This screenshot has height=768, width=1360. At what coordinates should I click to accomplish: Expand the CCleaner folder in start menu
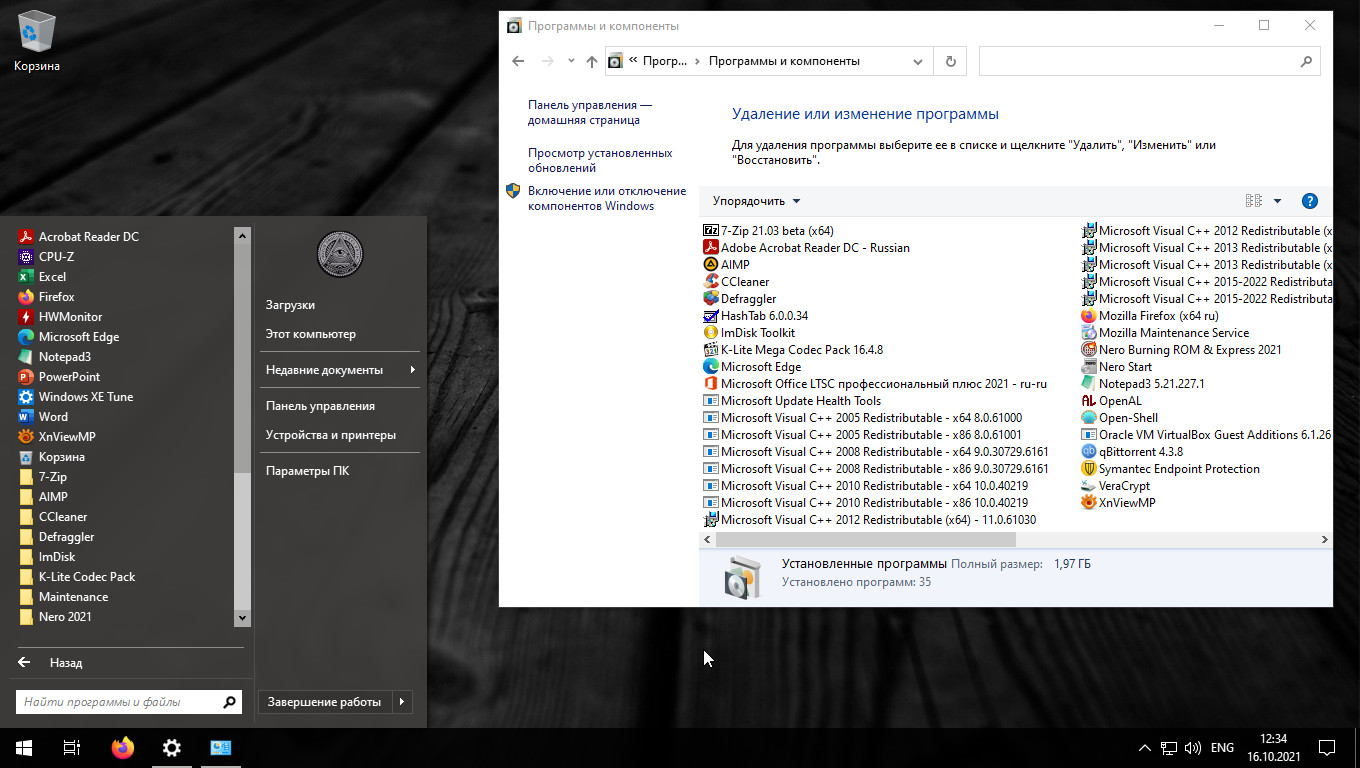[52, 517]
